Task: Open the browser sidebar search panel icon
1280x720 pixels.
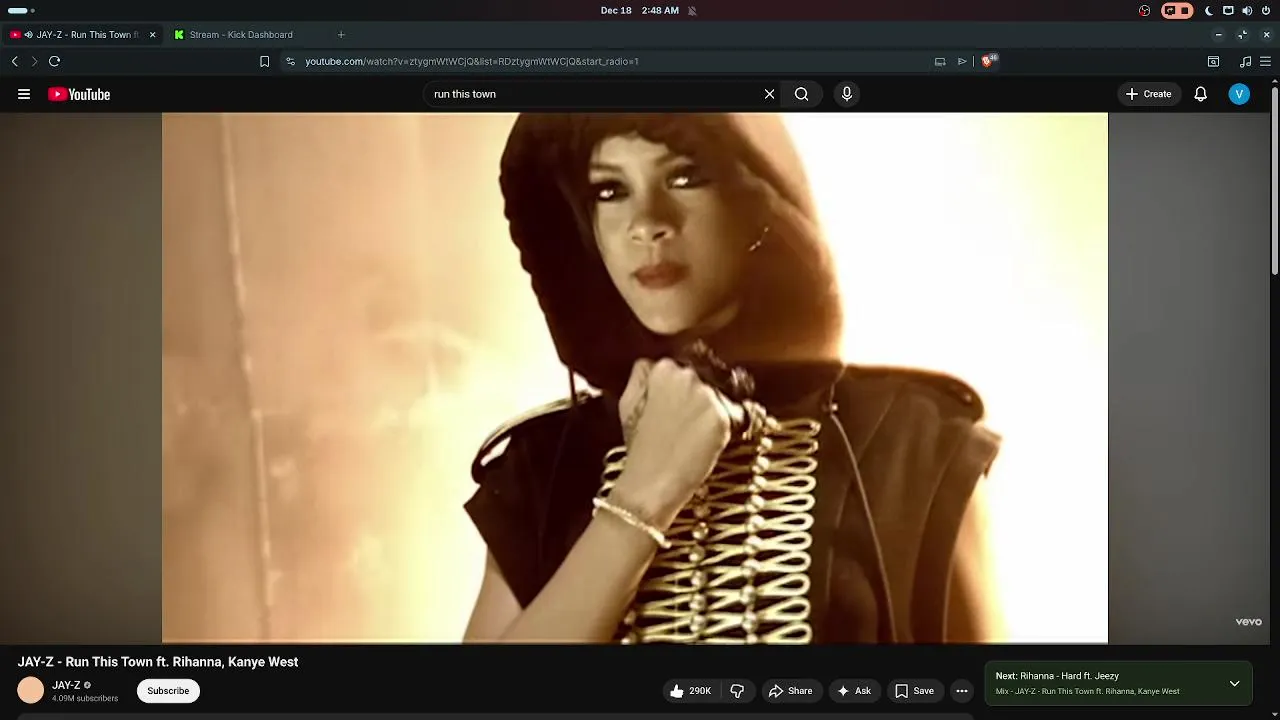Action: (x=1213, y=61)
